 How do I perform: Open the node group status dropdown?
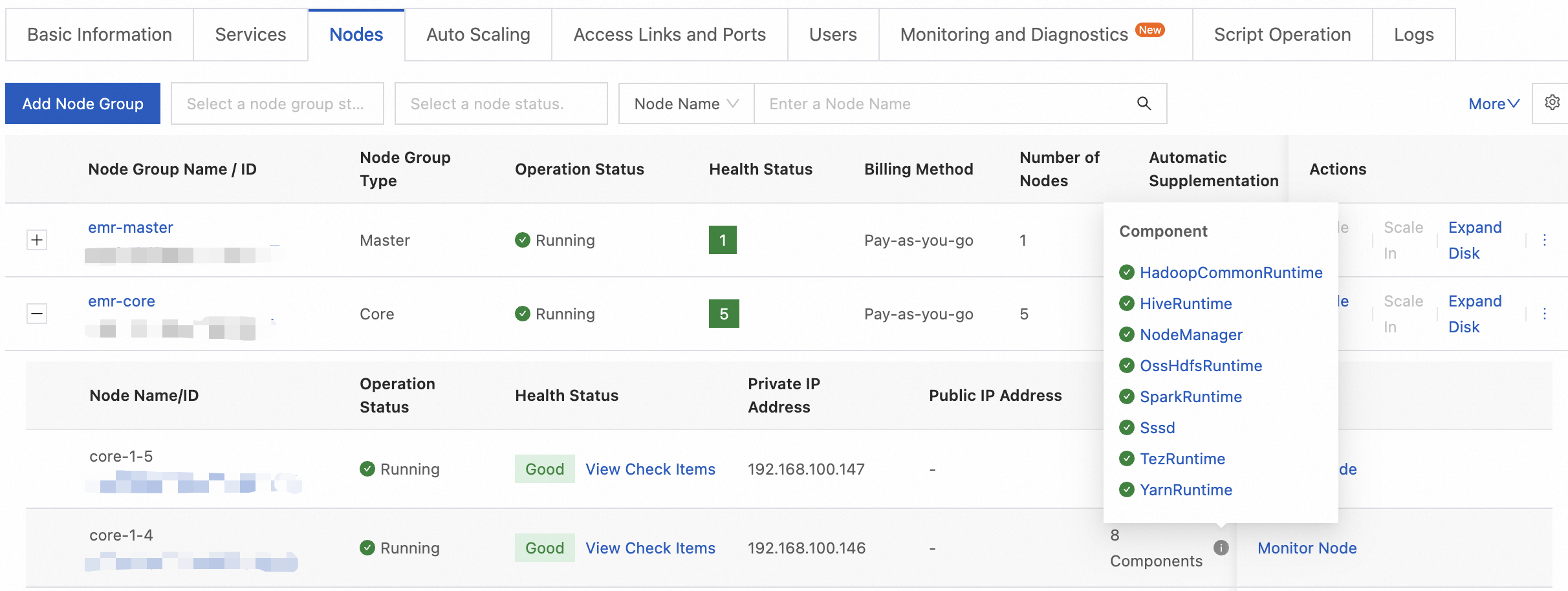[277, 103]
